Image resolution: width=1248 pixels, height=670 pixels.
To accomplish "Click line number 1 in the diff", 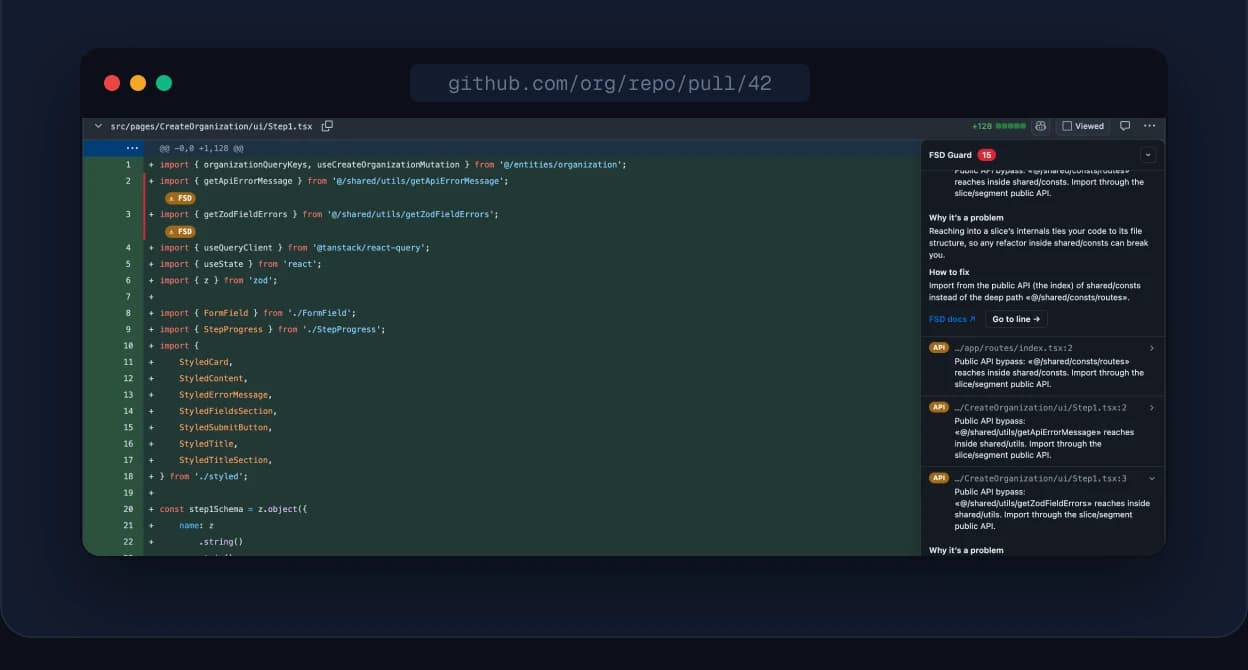I will (128, 164).
